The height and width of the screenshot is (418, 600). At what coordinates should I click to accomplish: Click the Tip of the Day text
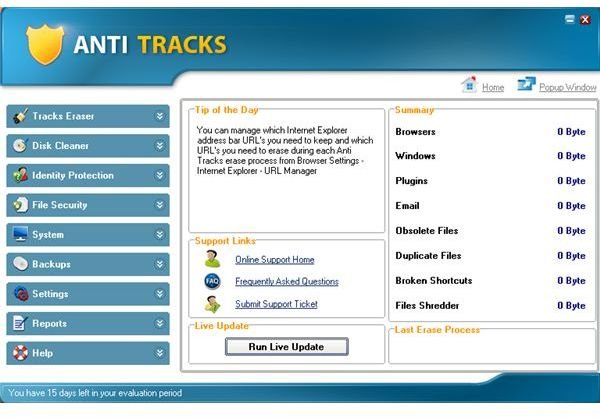285,150
